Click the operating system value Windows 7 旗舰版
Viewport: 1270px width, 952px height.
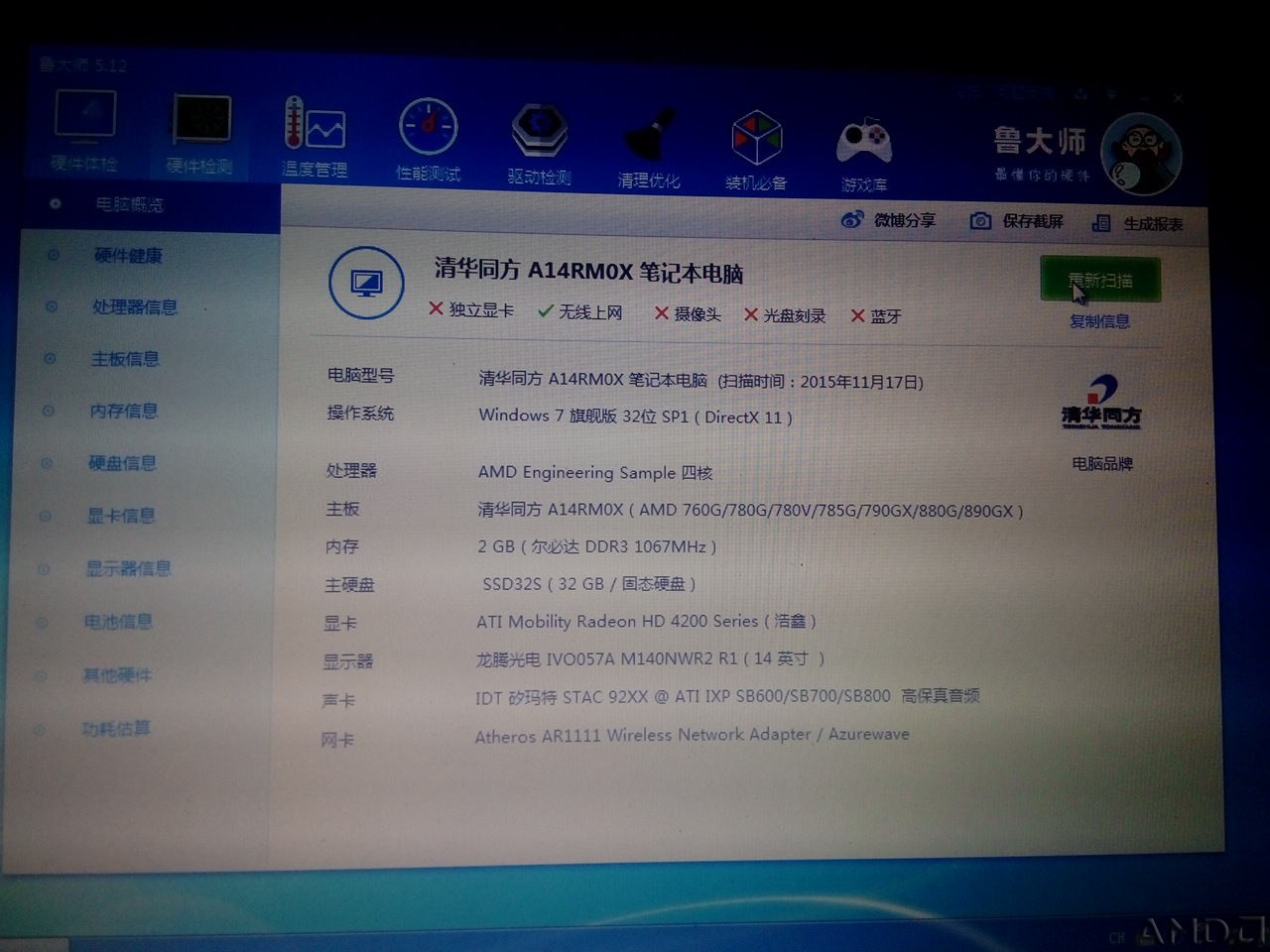tap(635, 416)
